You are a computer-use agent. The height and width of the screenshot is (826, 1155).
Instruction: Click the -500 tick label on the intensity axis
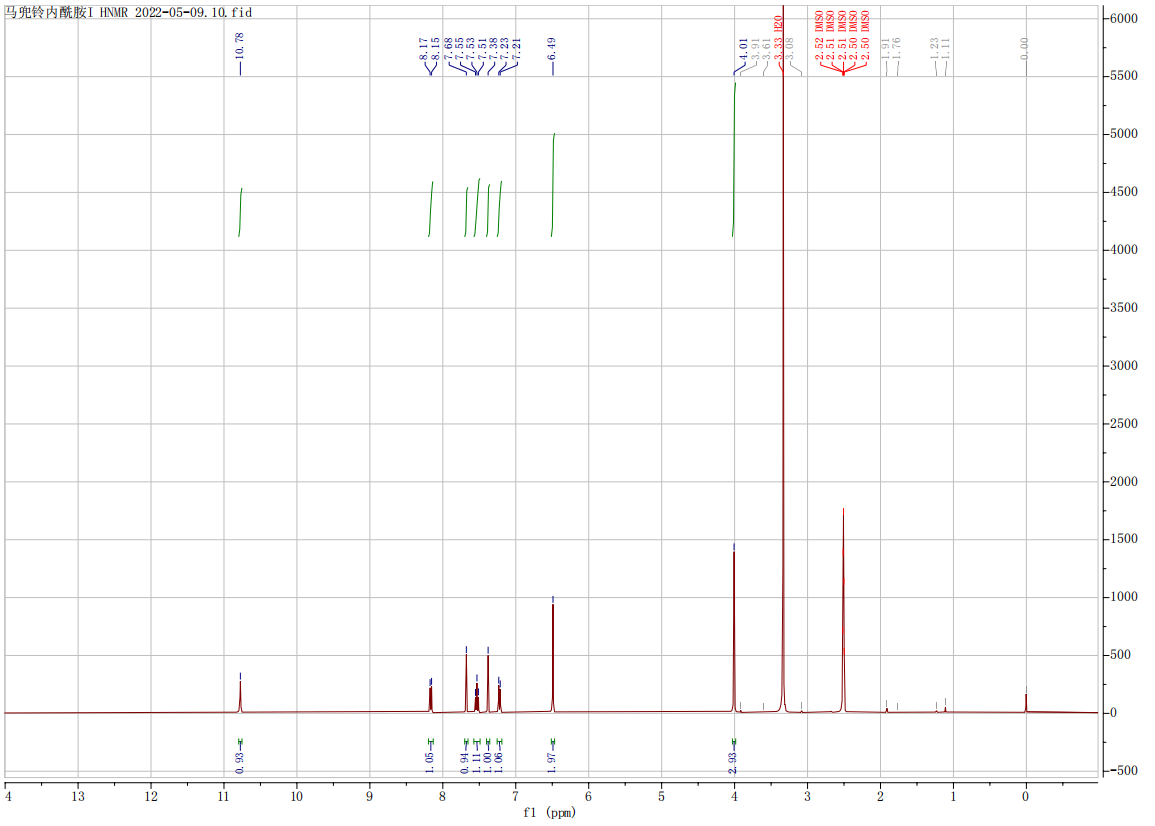coord(1124,771)
